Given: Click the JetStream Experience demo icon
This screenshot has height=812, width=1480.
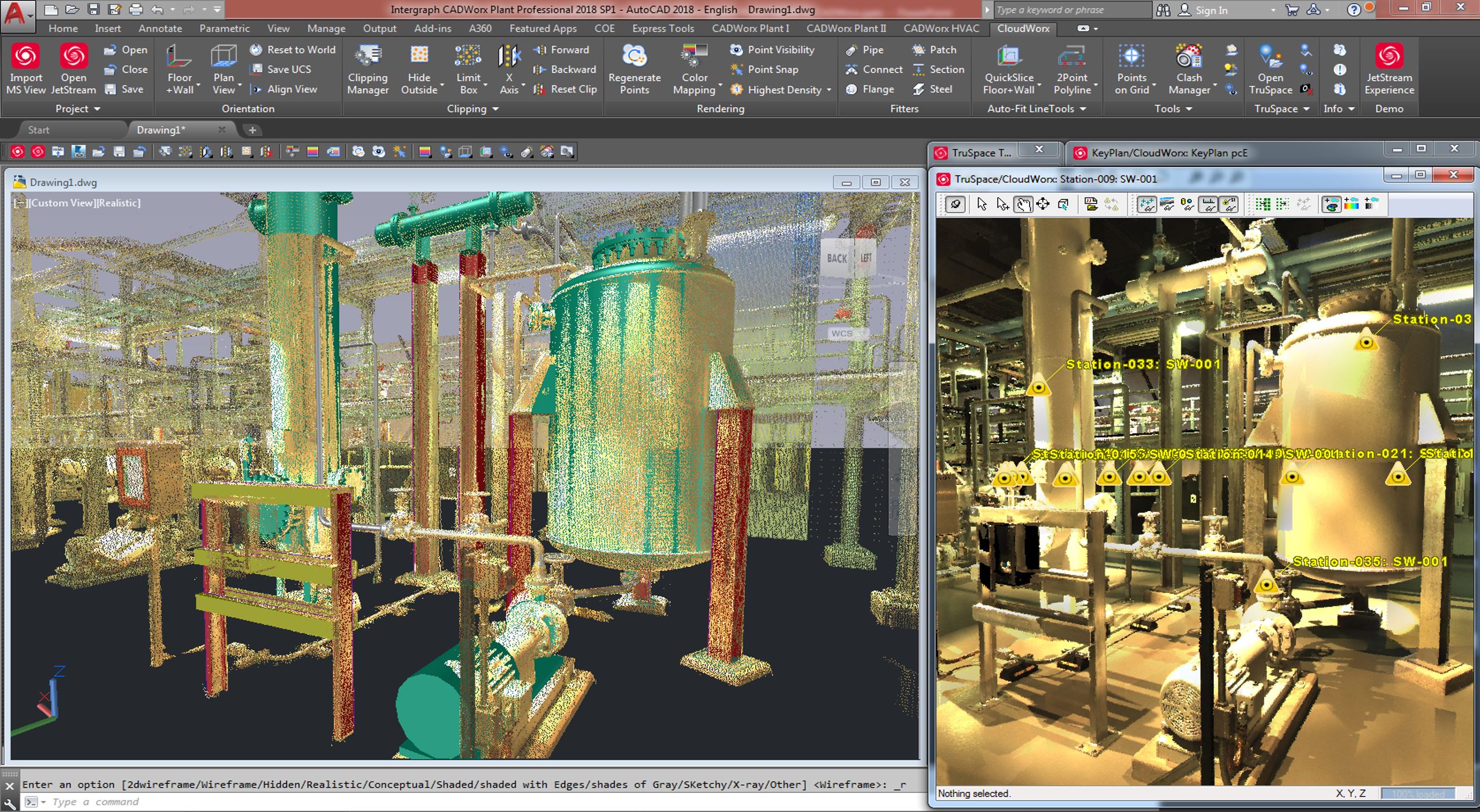Looking at the screenshot, I should pos(1389,57).
